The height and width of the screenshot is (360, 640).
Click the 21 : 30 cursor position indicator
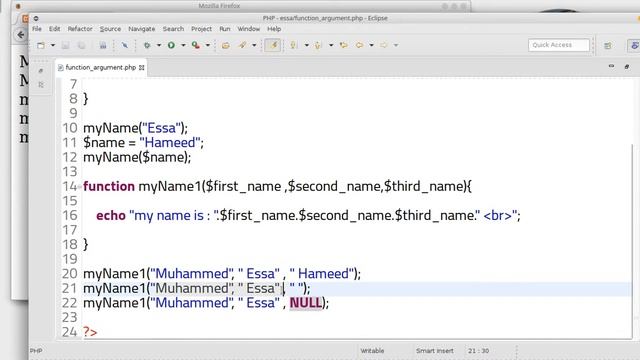[x=478, y=351]
